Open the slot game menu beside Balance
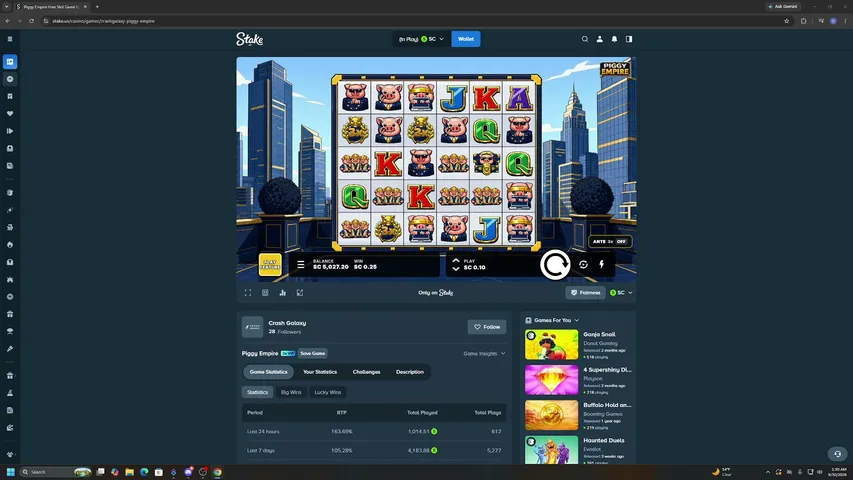853x480 pixels. click(301, 264)
